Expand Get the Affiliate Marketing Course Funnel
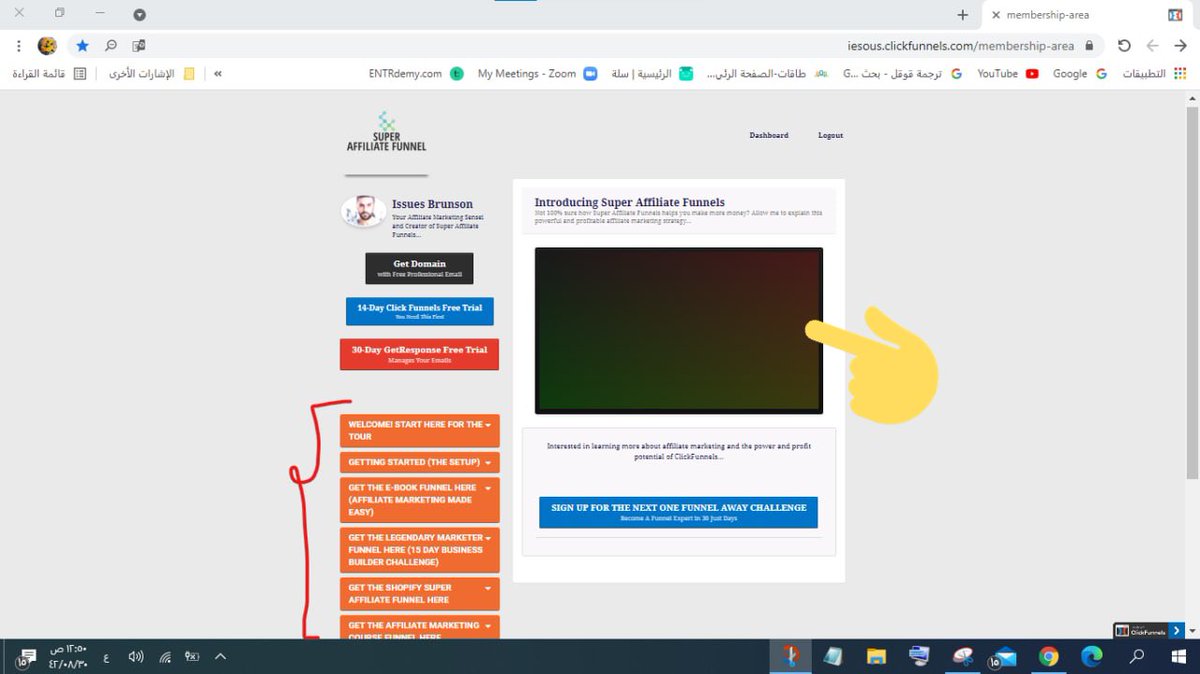Viewport: 1200px width, 674px height. pos(420,628)
